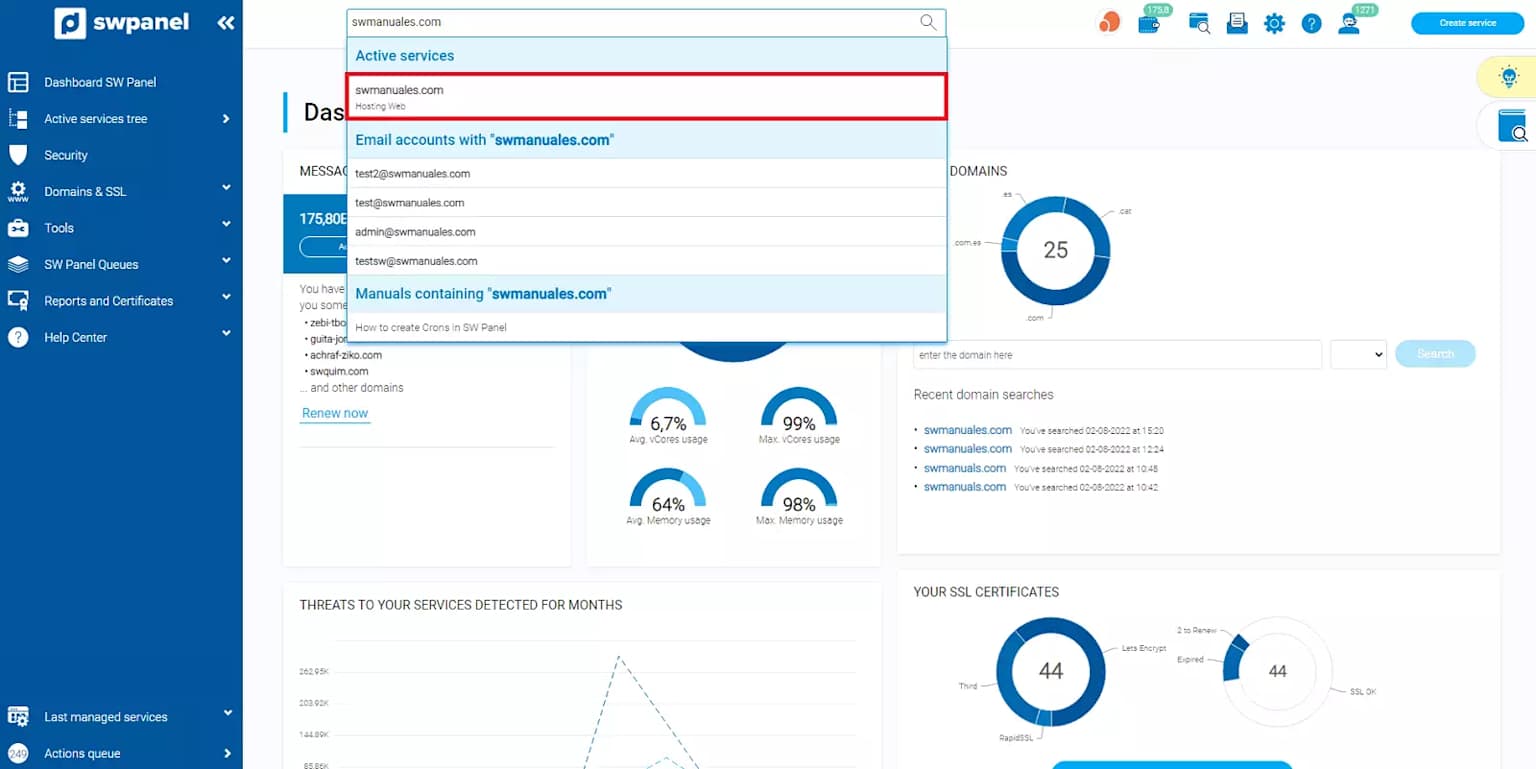Collapse the sidebar with the double-arrow icon
1536x769 pixels.
226,23
